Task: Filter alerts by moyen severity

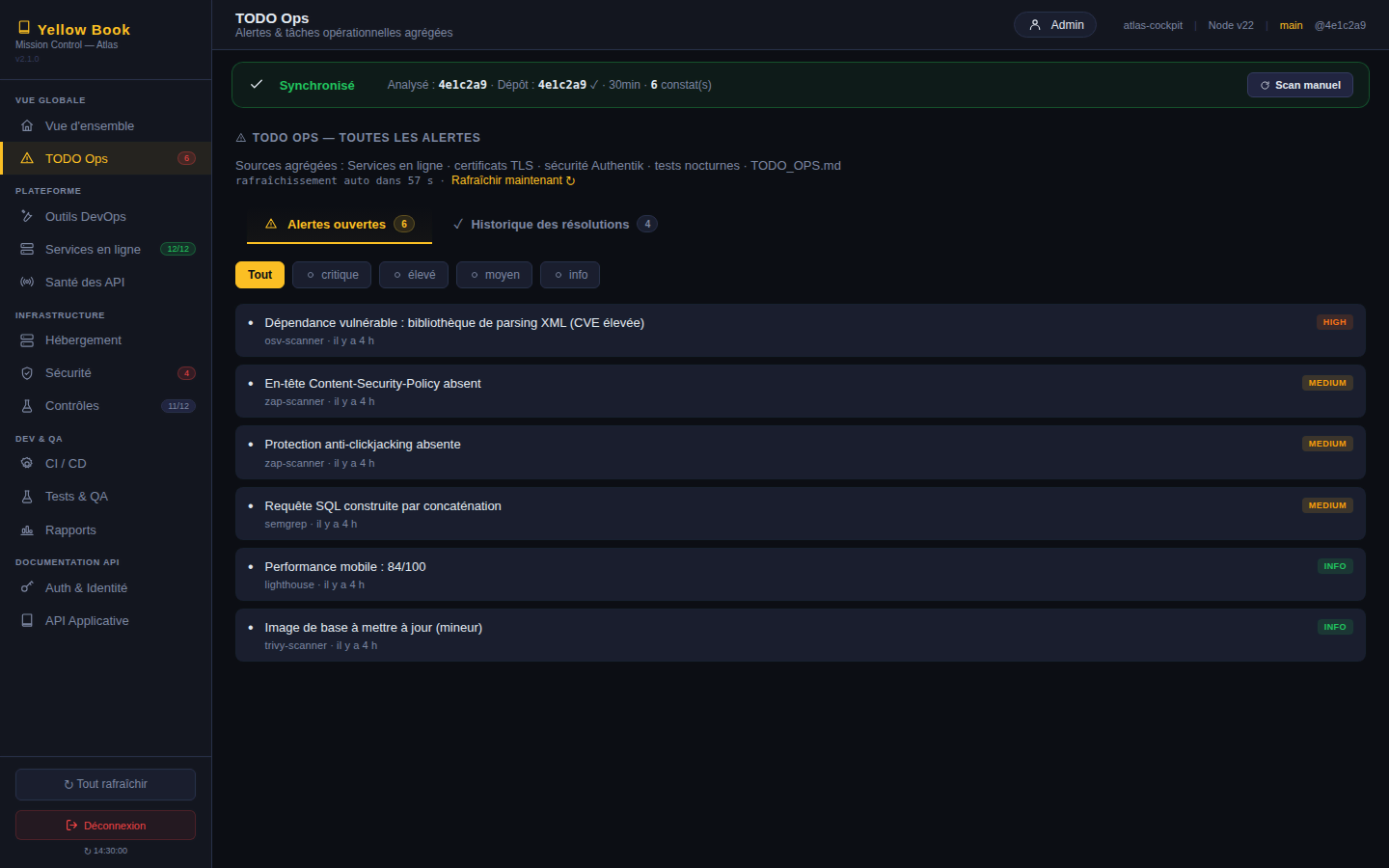Action: (494, 275)
